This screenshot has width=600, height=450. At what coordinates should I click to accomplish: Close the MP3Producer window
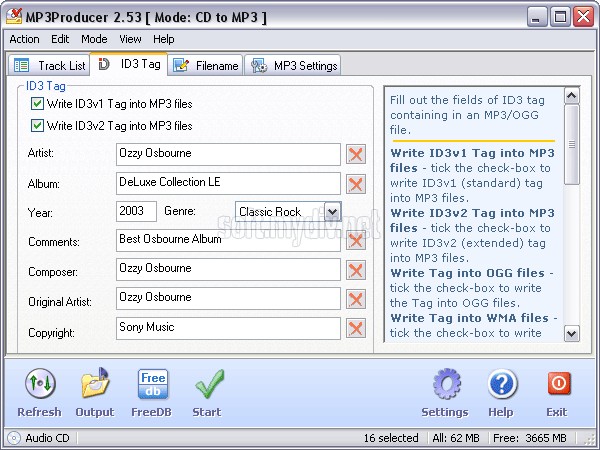coord(584,16)
